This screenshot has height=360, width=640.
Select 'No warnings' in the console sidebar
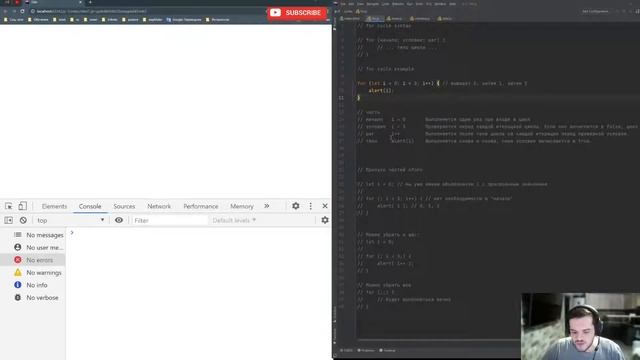[33, 273]
